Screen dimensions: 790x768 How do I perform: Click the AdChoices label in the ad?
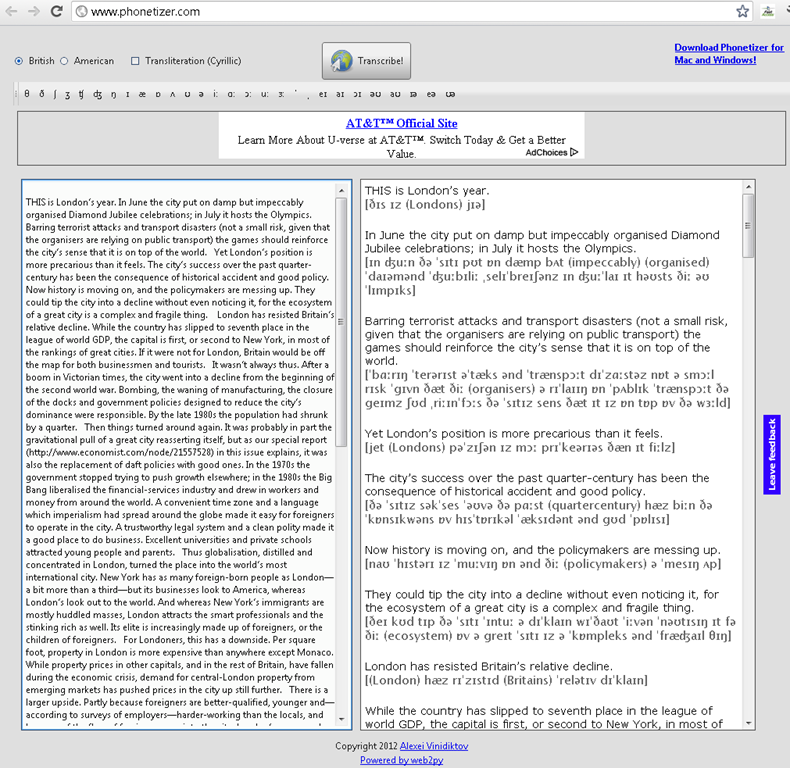[x=549, y=153]
